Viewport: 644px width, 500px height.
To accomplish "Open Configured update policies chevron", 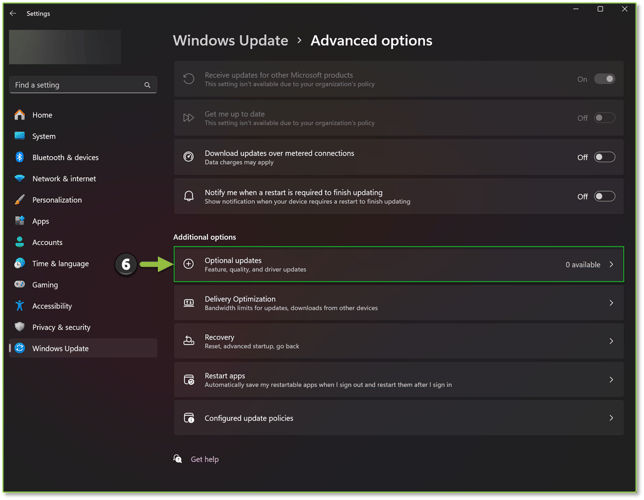I will (x=612, y=418).
